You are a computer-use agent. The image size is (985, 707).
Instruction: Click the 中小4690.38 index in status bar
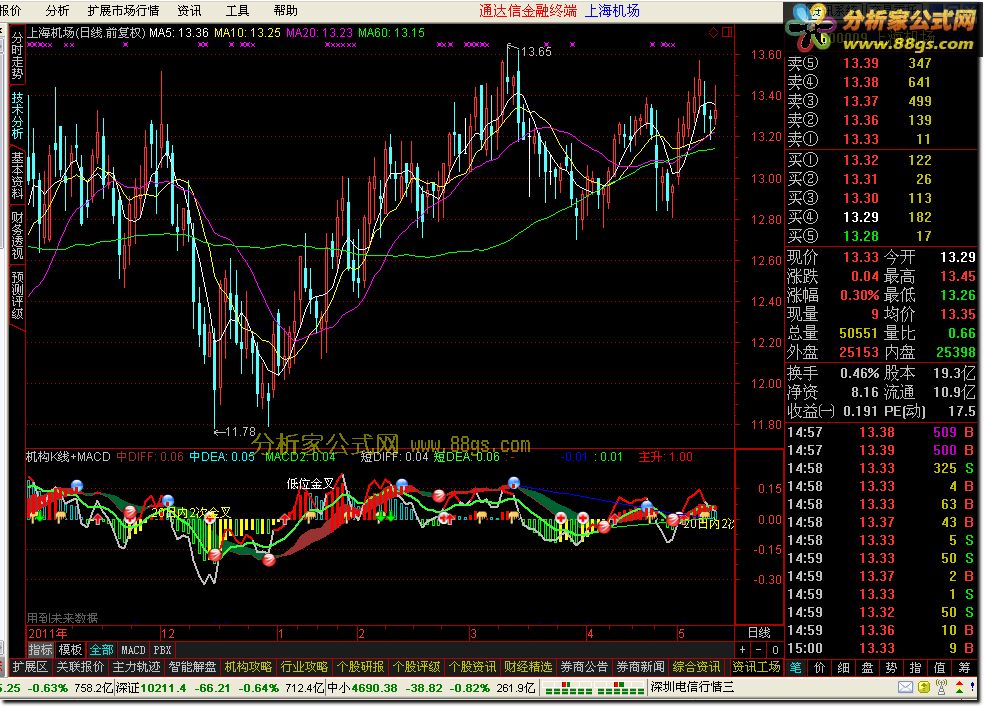click(362, 688)
